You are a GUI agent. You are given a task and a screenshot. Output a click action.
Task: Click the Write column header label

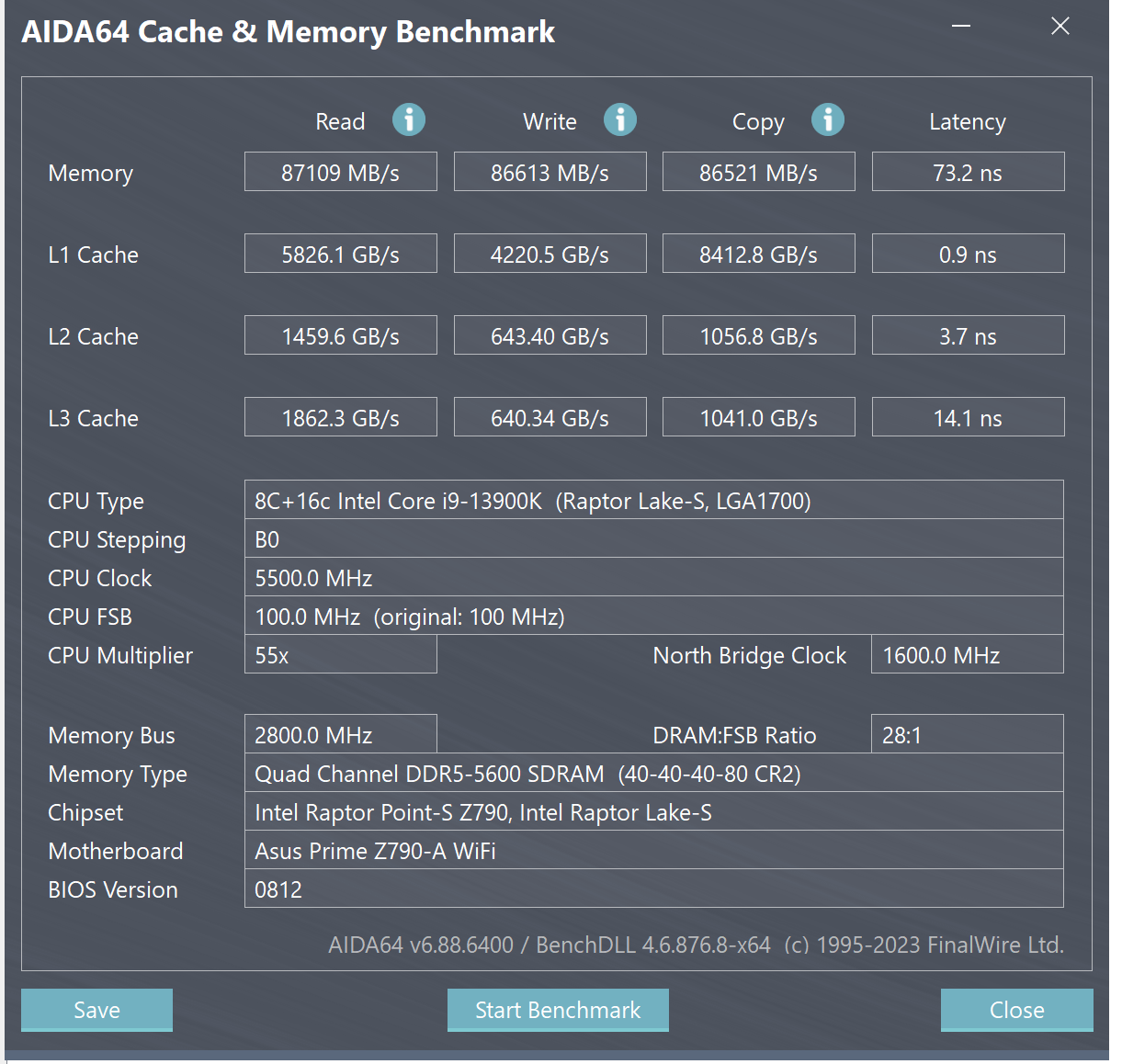click(550, 121)
